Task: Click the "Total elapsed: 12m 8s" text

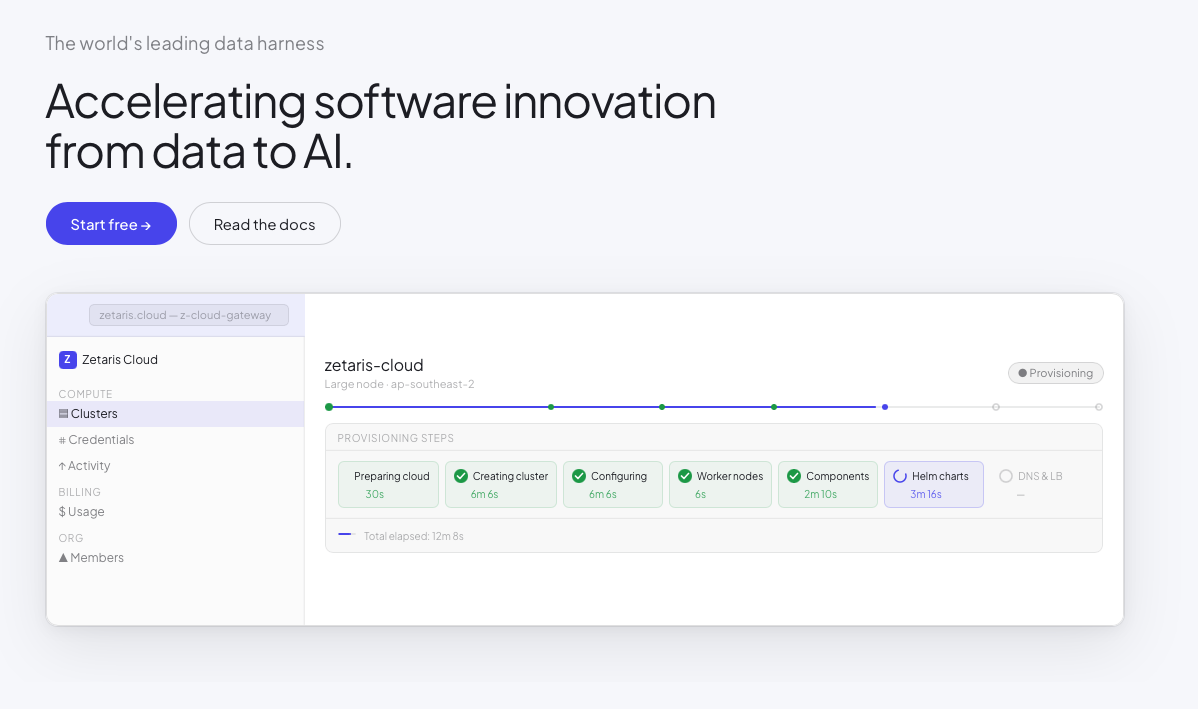Action: click(413, 536)
